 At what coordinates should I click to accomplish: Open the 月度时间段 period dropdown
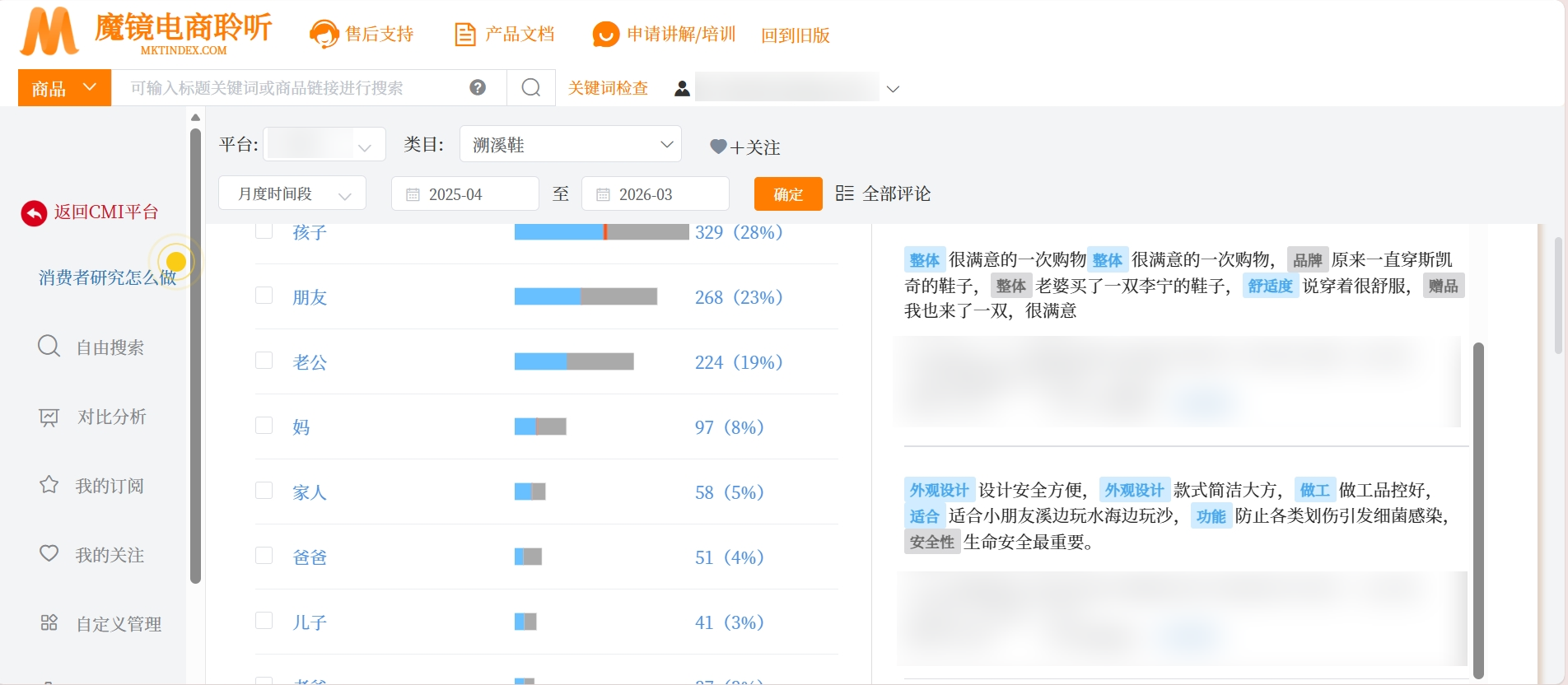292,193
